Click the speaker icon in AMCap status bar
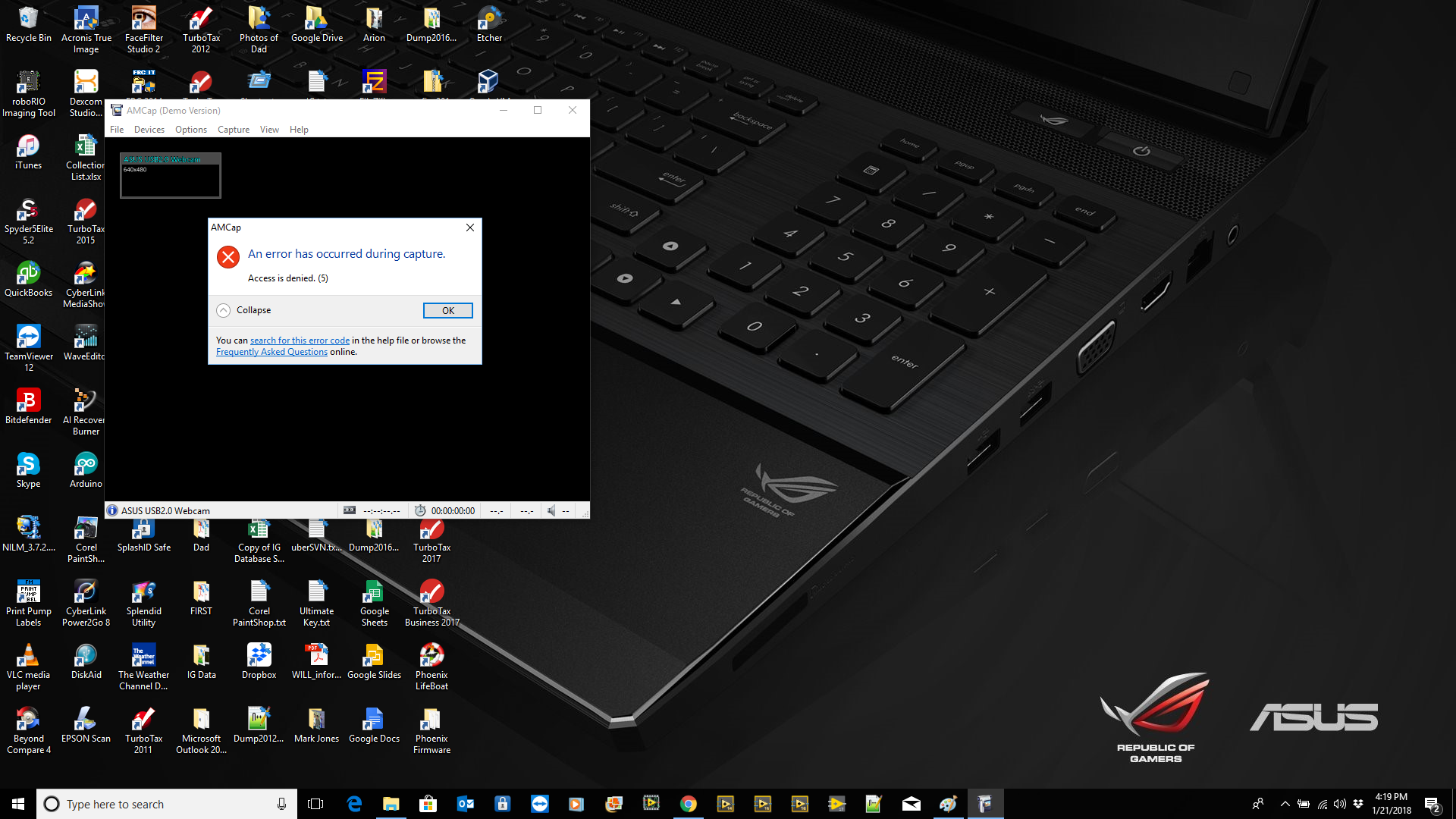 point(552,510)
